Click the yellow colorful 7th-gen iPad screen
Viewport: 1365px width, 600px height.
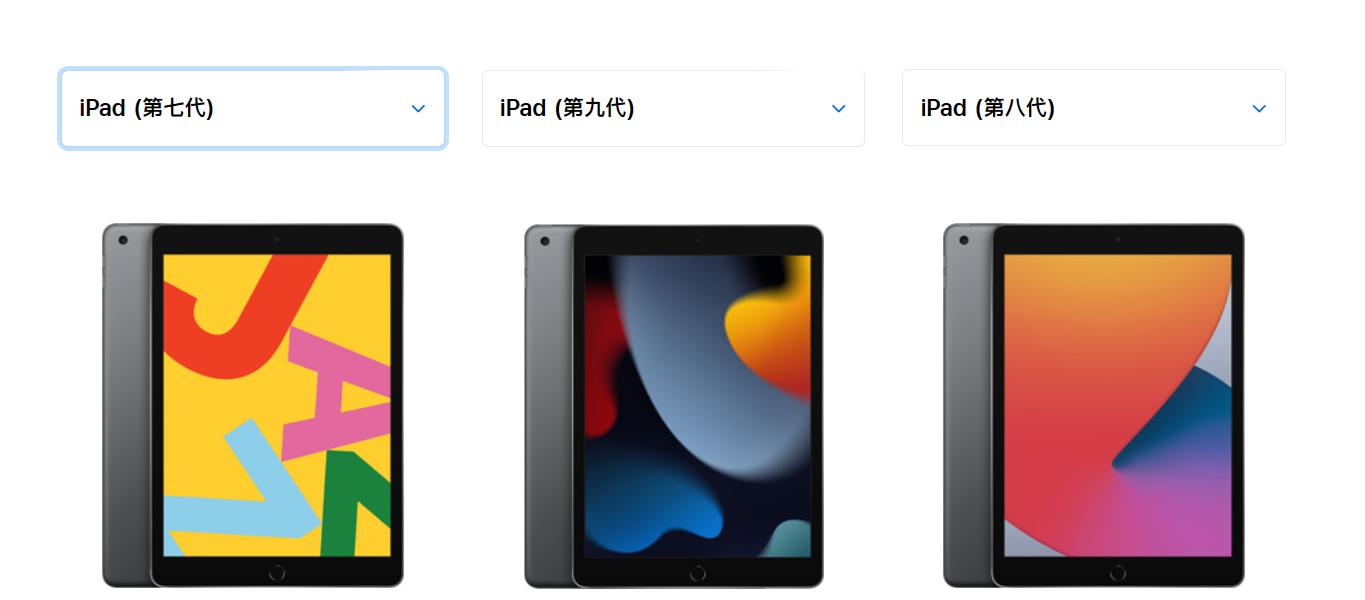[x=277, y=405]
